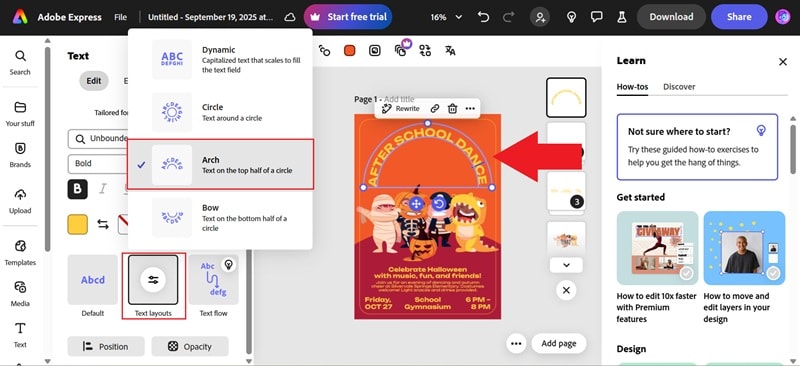This screenshot has height=366, width=800.
Task: Choose Circle text layout option
Action: click(220, 112)
